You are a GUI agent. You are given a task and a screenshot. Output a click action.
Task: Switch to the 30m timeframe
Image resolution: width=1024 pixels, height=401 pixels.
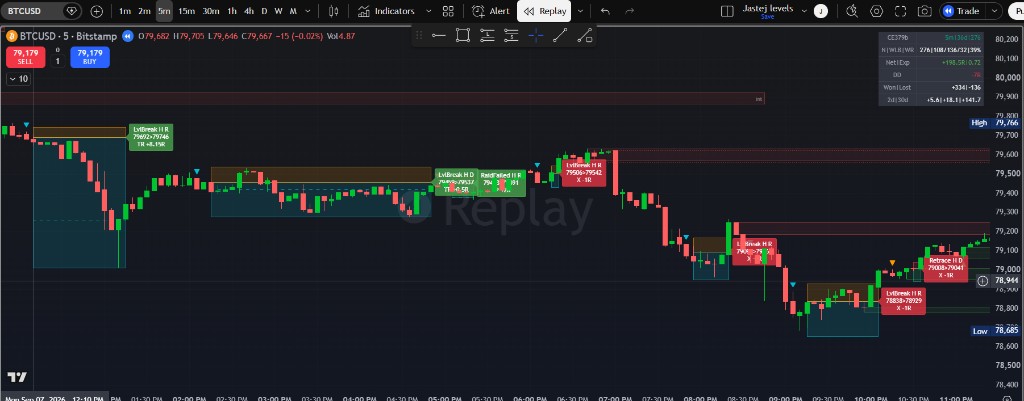point(211,11)
